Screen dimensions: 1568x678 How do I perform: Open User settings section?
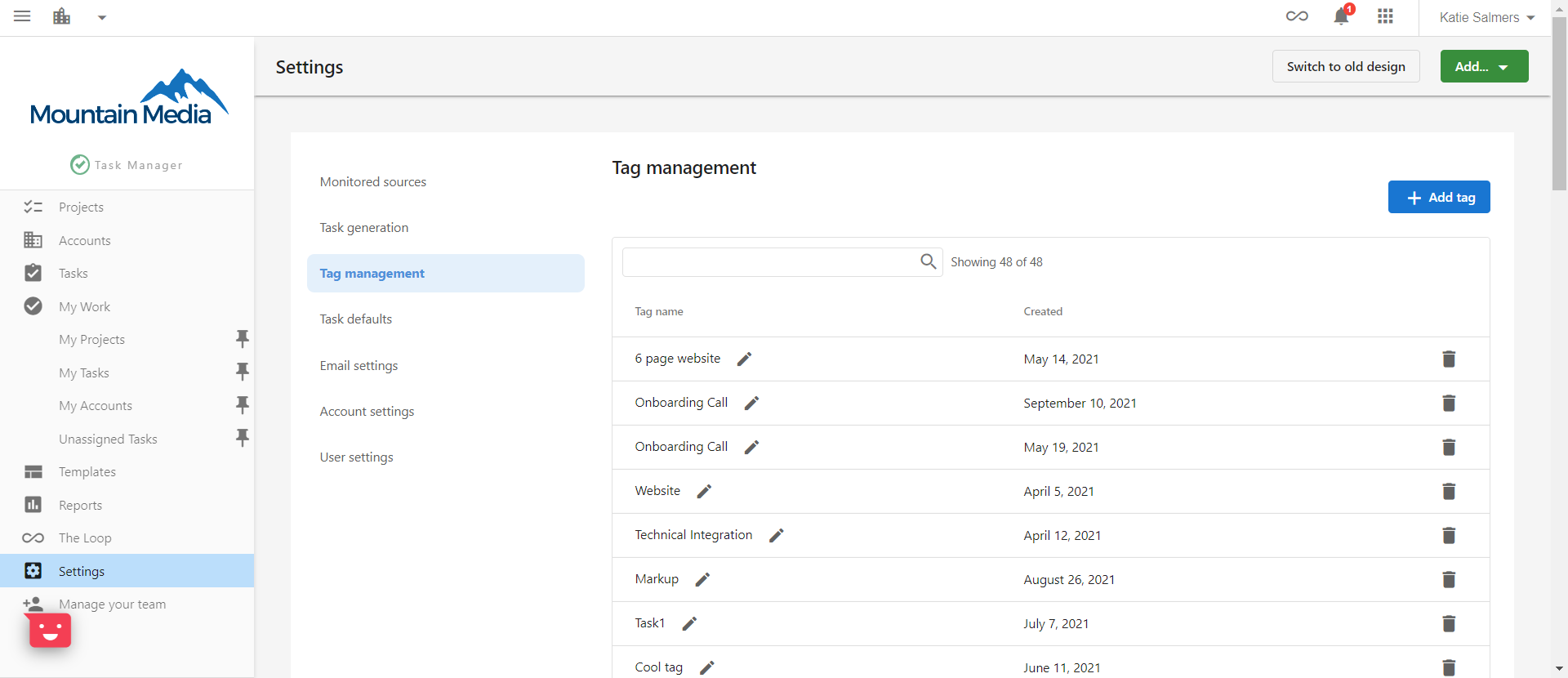(x=357, y=457)
